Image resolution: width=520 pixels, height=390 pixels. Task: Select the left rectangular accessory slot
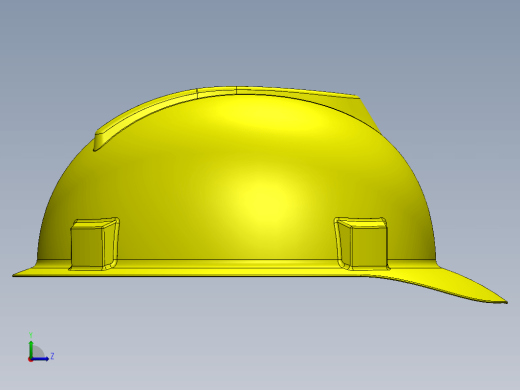pos(95,244)
